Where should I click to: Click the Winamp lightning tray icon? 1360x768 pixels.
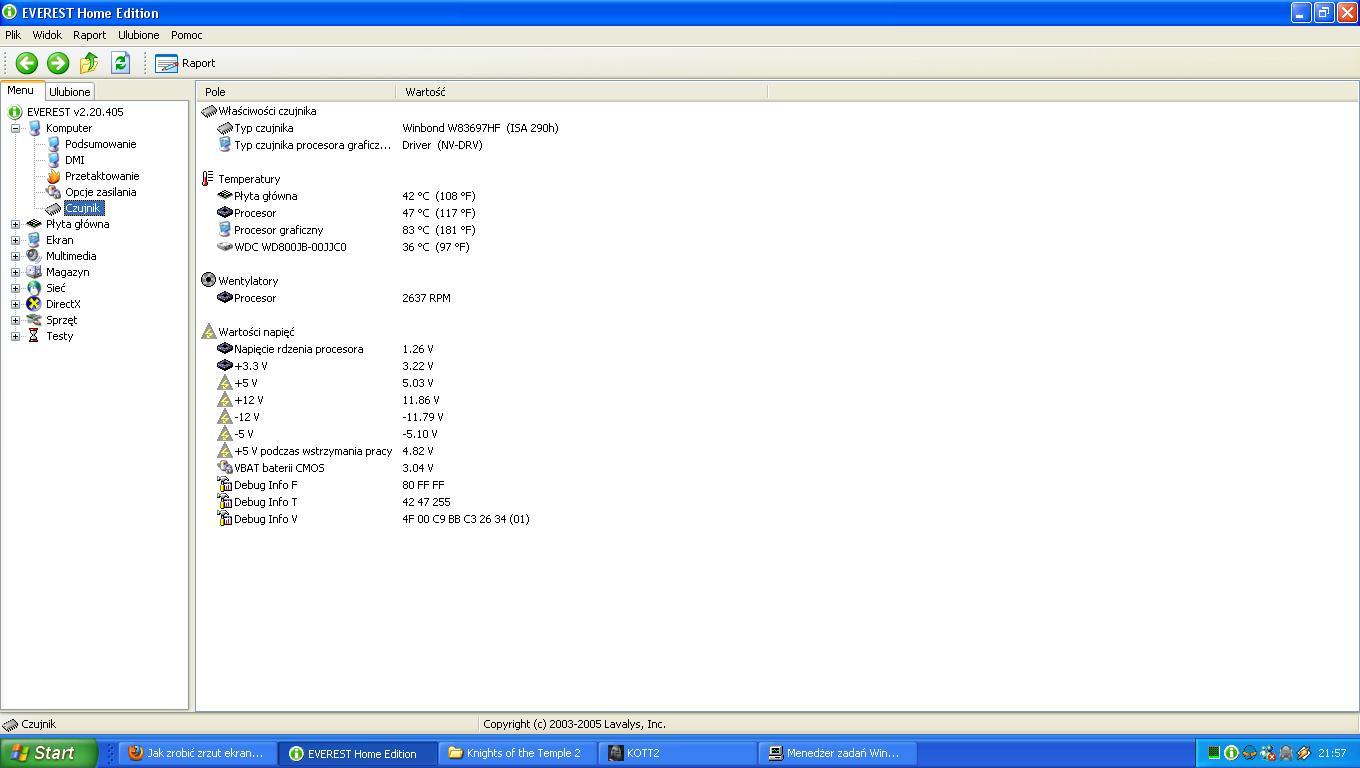click(1303, 753)
